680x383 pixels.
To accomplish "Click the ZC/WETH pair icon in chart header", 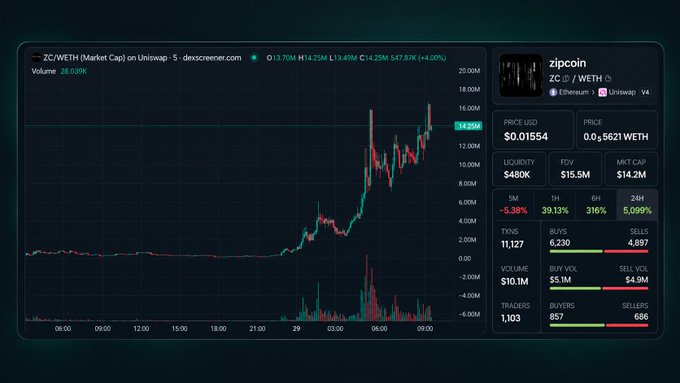I will (x=36, y=57).
